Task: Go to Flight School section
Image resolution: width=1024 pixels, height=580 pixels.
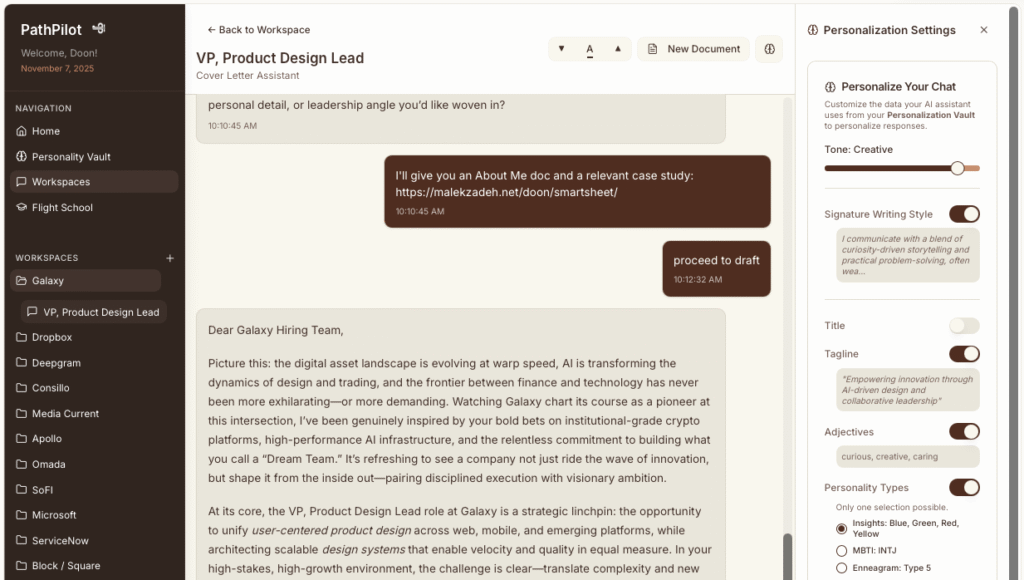Action: 61,208
